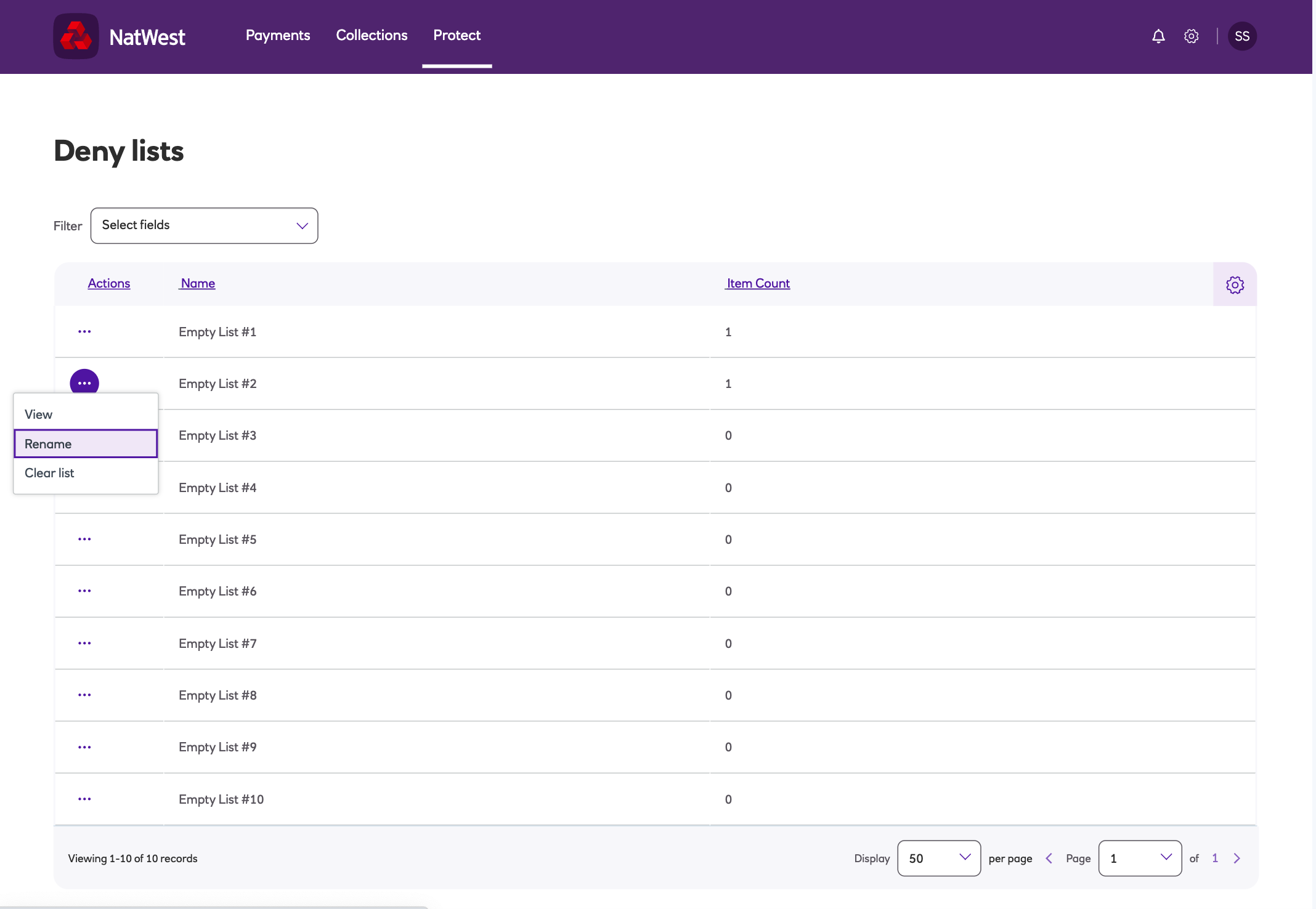
Task: Choose Rename from the context menu
Action: pos(86,444)
